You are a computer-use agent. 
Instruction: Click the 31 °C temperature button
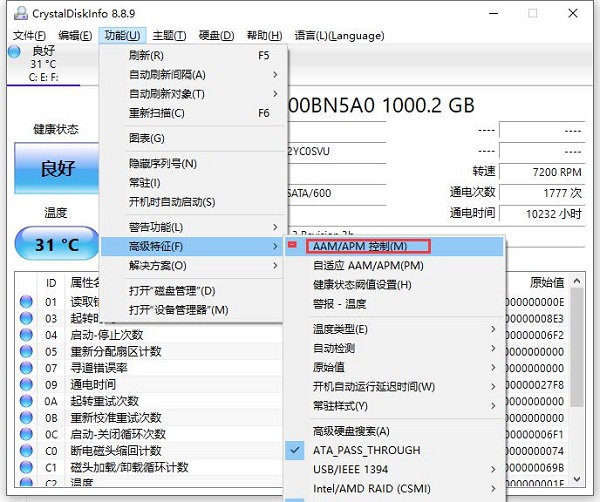(58, 244)
